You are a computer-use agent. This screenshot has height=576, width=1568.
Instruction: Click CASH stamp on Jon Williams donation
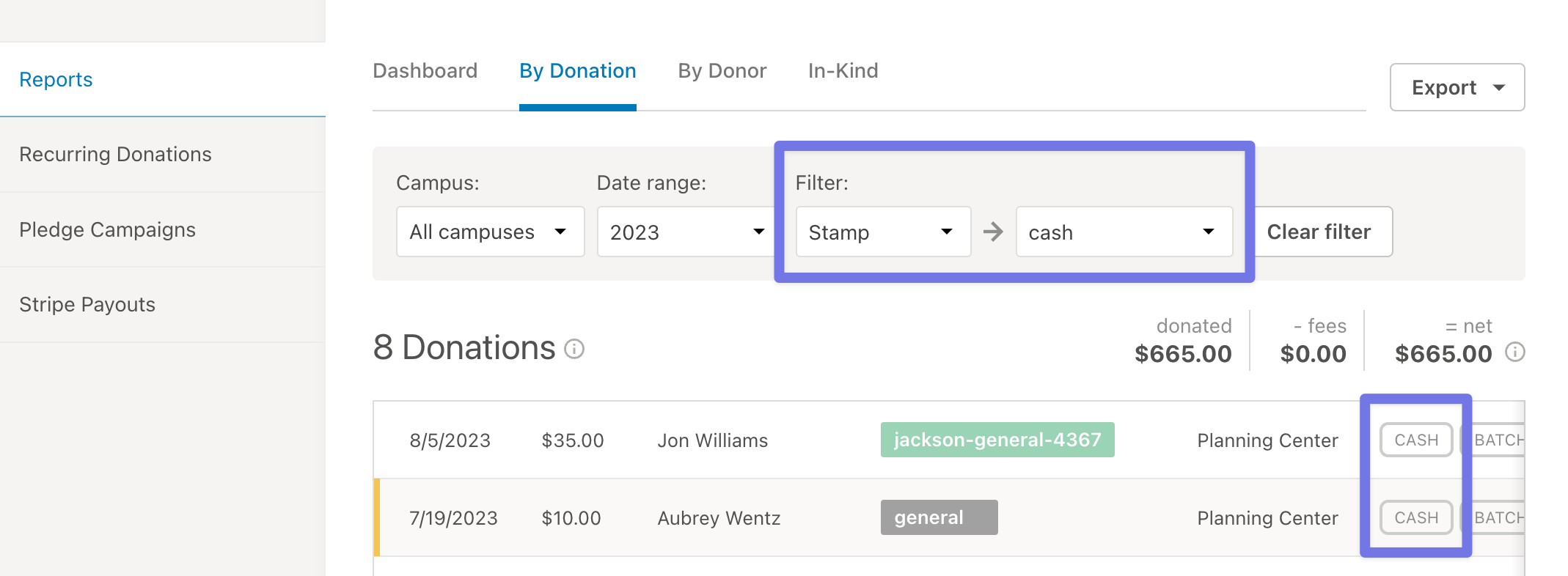pyautogui.click(x=1416, y=440)
